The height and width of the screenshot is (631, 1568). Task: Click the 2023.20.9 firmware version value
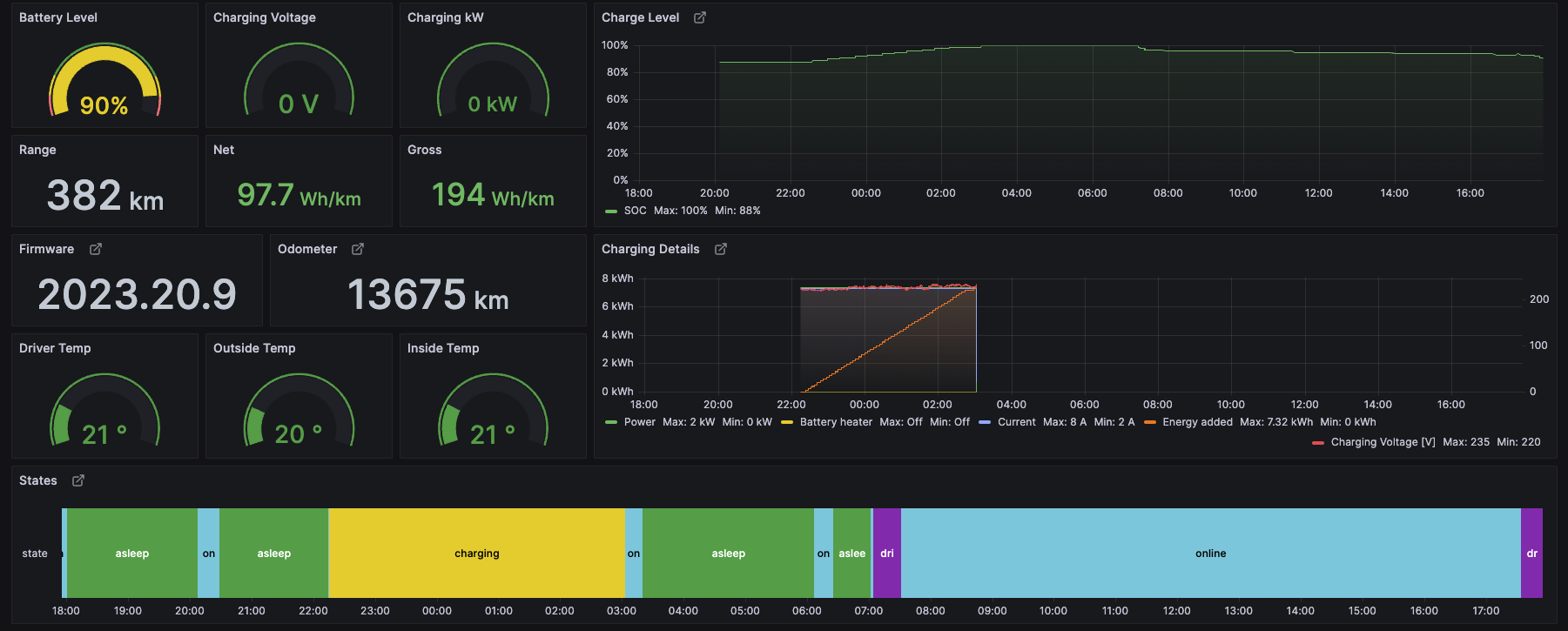(137, 294)
